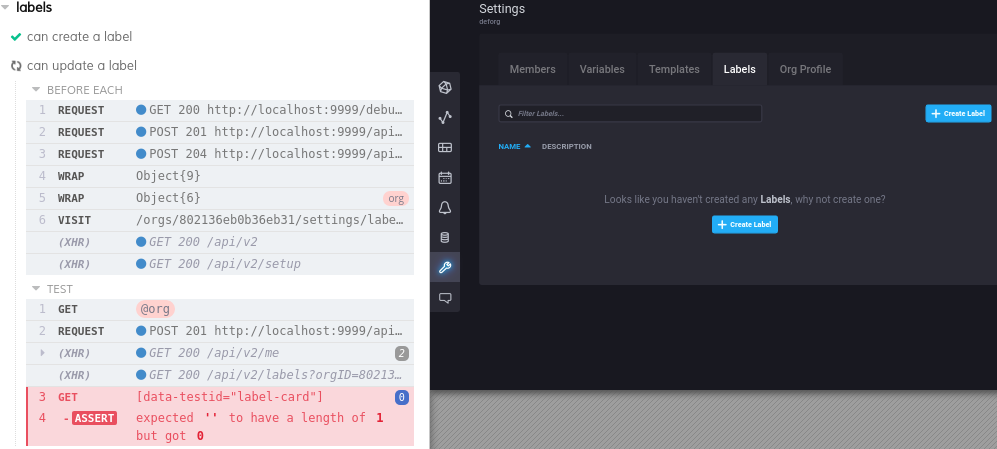Image resolution: width=997 pixels, height=449 pixels.
Task: Click into the Filter Labels search field
Action: click(x=630, y=114)
